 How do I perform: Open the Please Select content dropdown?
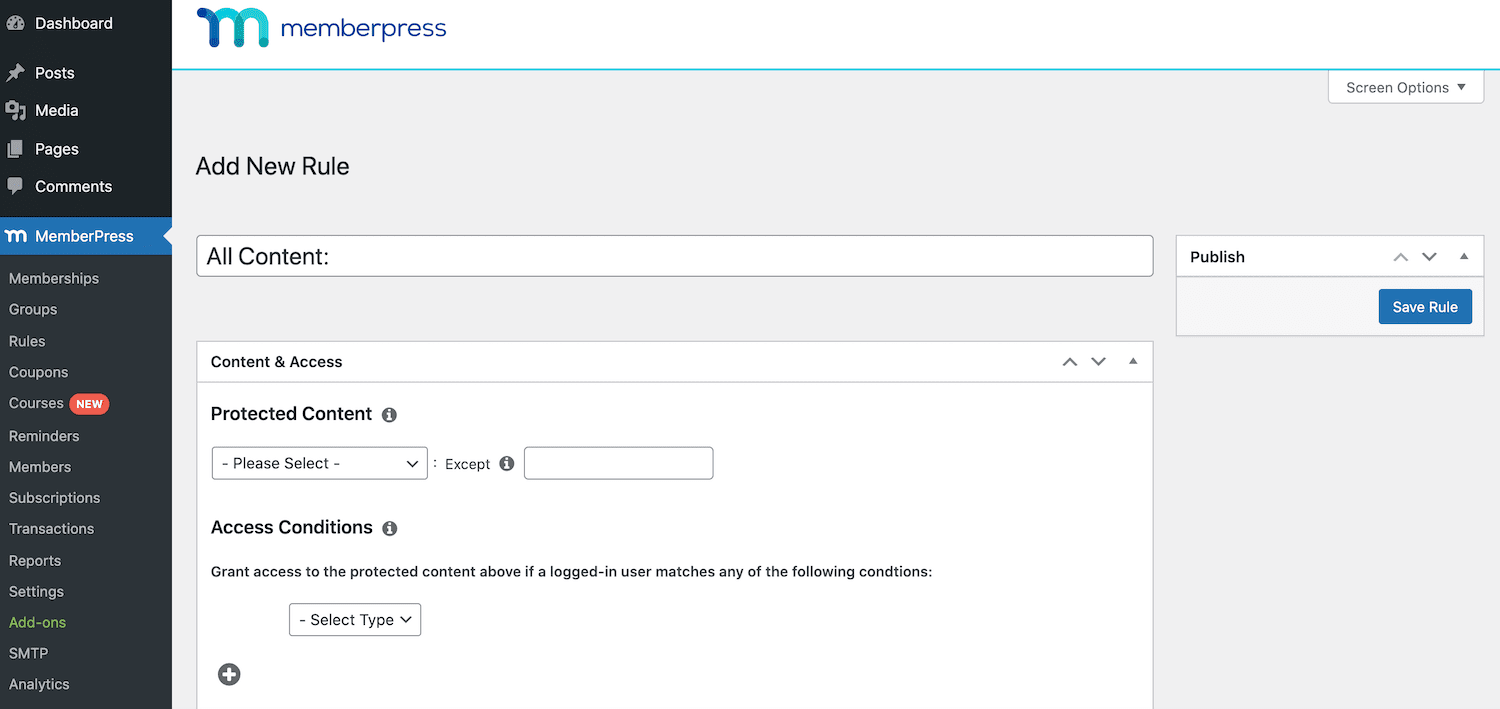[320, 464]
